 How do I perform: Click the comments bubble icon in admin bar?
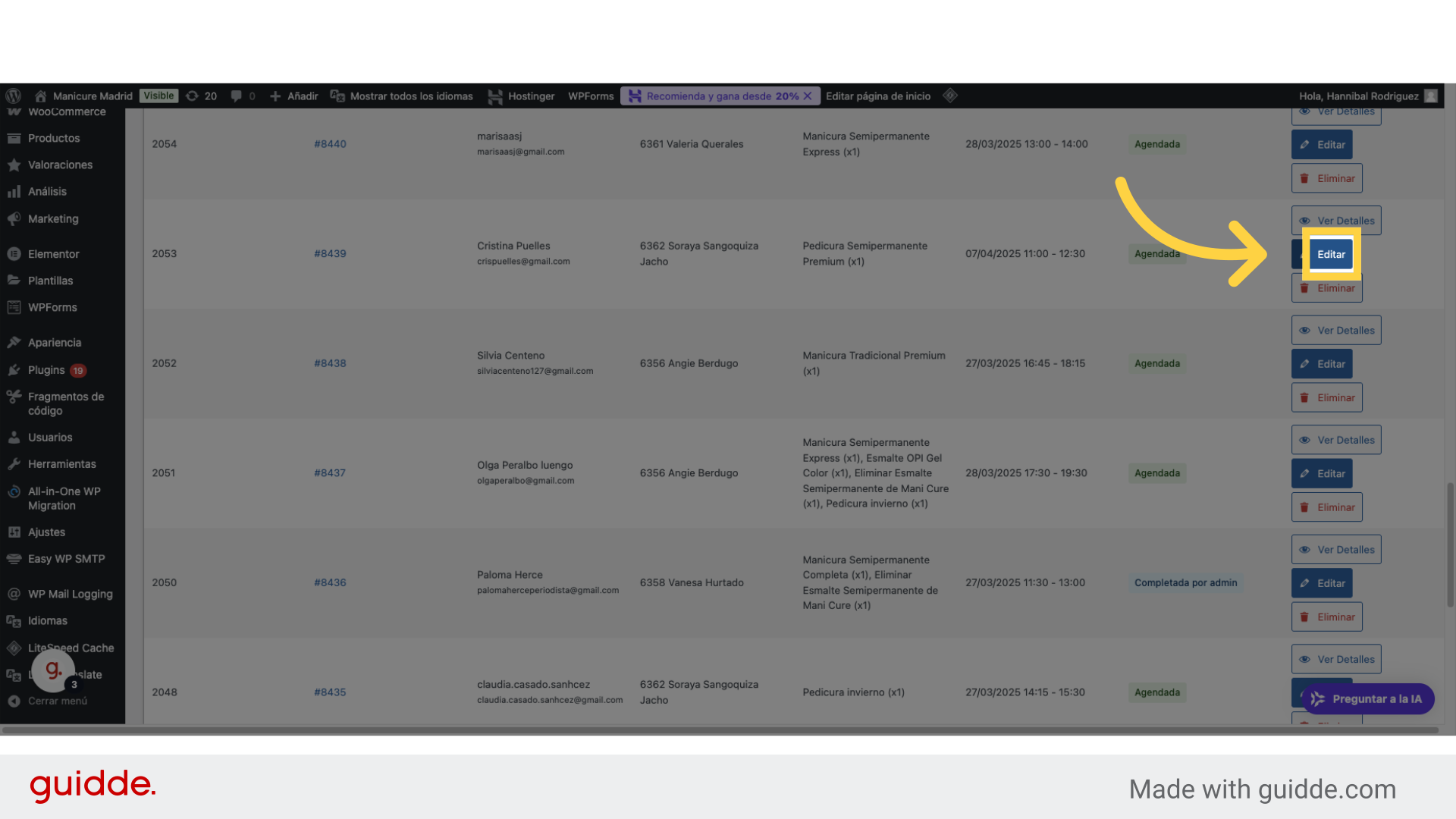tap(237, 96)
